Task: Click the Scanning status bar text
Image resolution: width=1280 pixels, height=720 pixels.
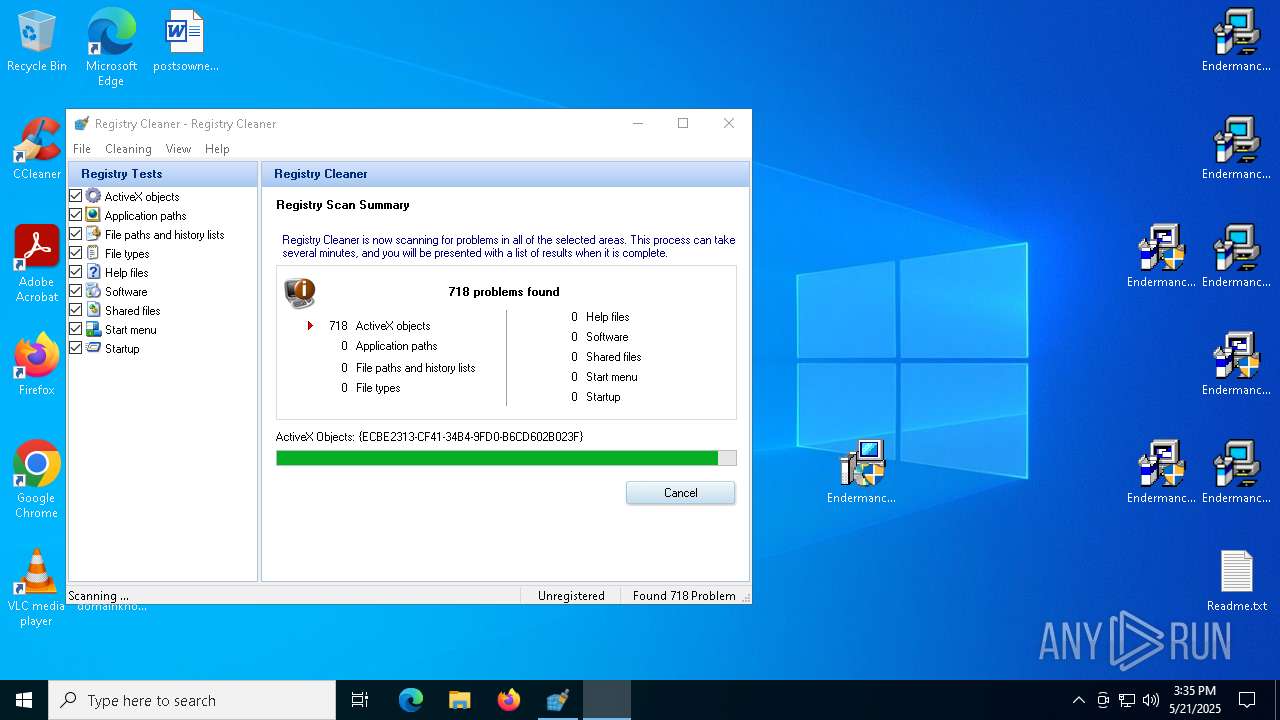Action: pyautogui.click(x=98, y=596)
